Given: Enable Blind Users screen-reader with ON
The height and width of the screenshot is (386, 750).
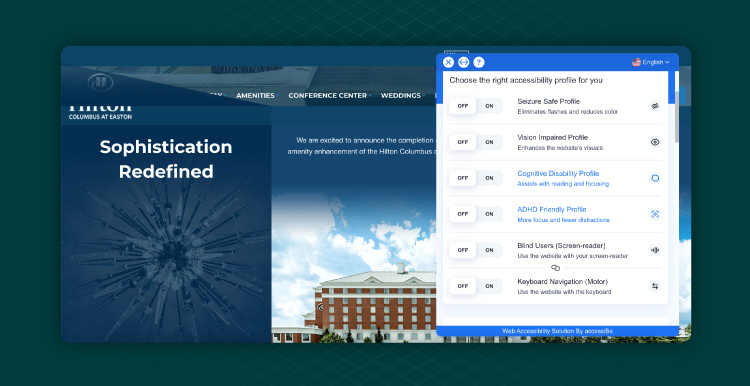Looking at the screenshot, I should coord(489,250).
